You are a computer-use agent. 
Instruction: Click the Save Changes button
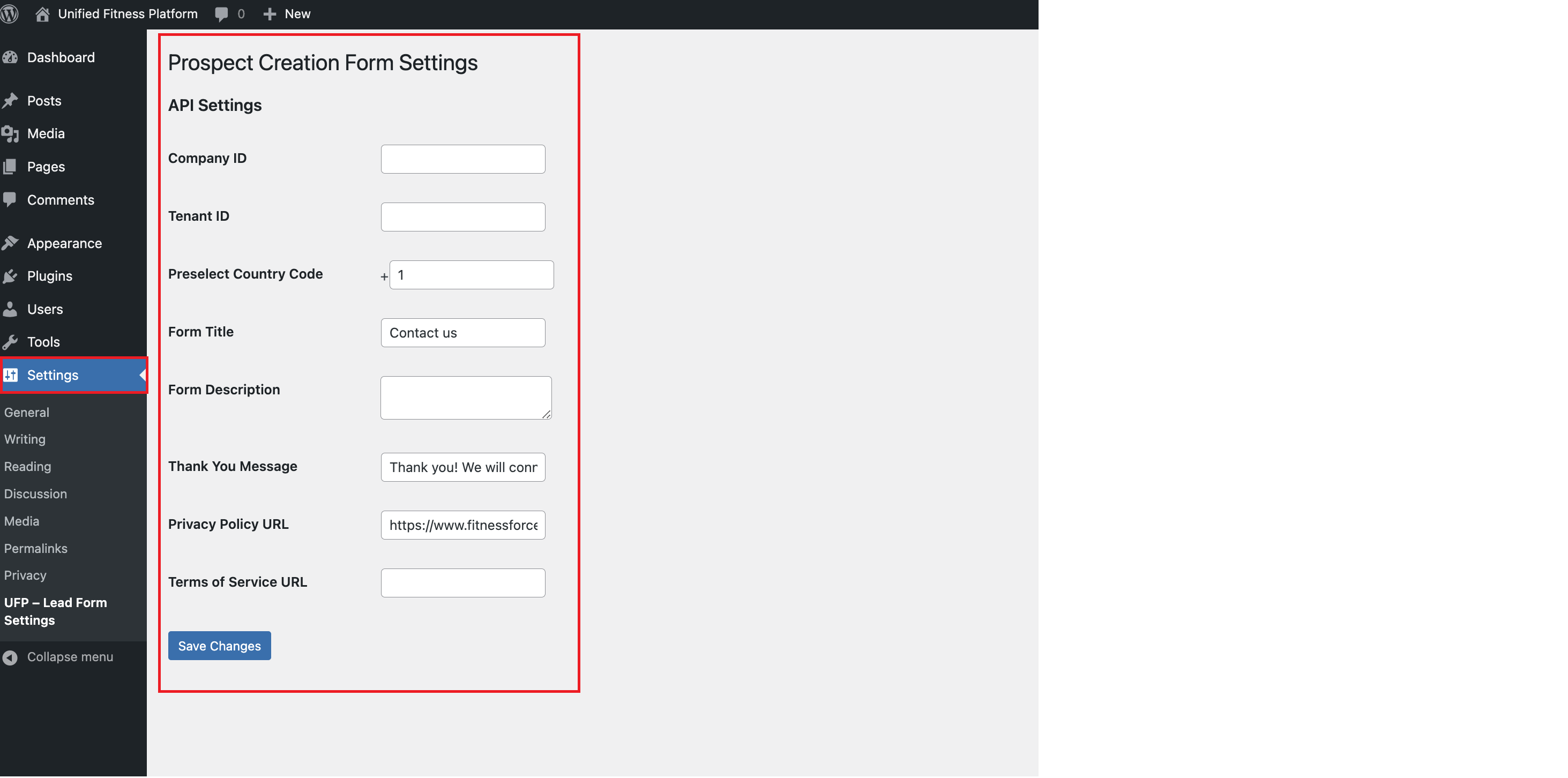click(219, 646)
